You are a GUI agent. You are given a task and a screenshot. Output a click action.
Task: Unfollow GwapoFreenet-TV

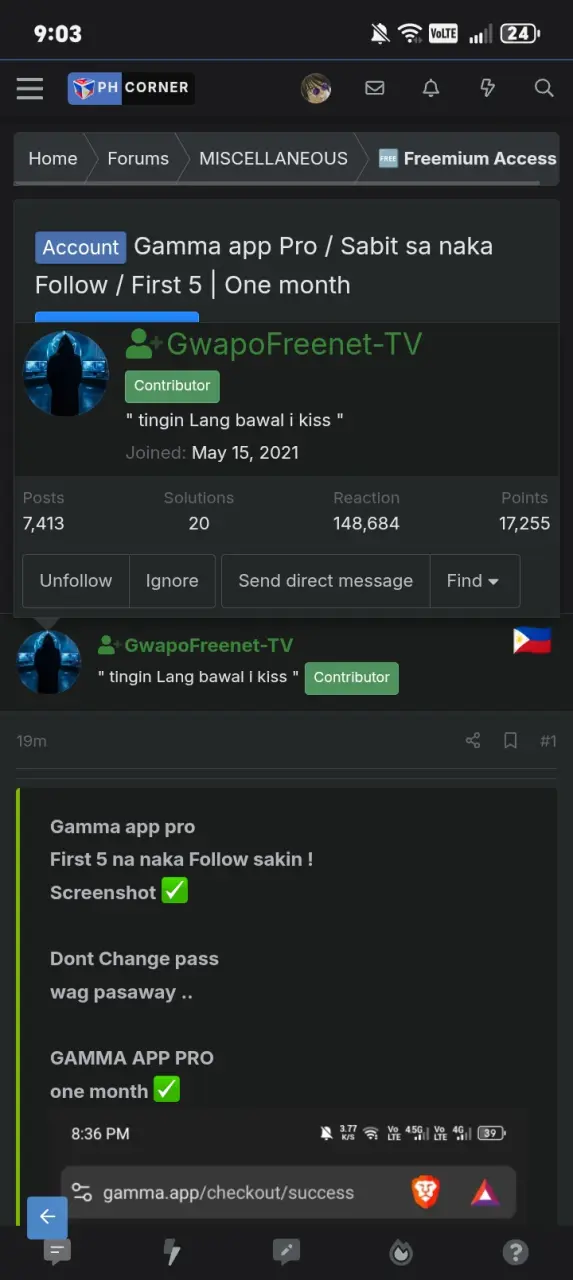76,581
